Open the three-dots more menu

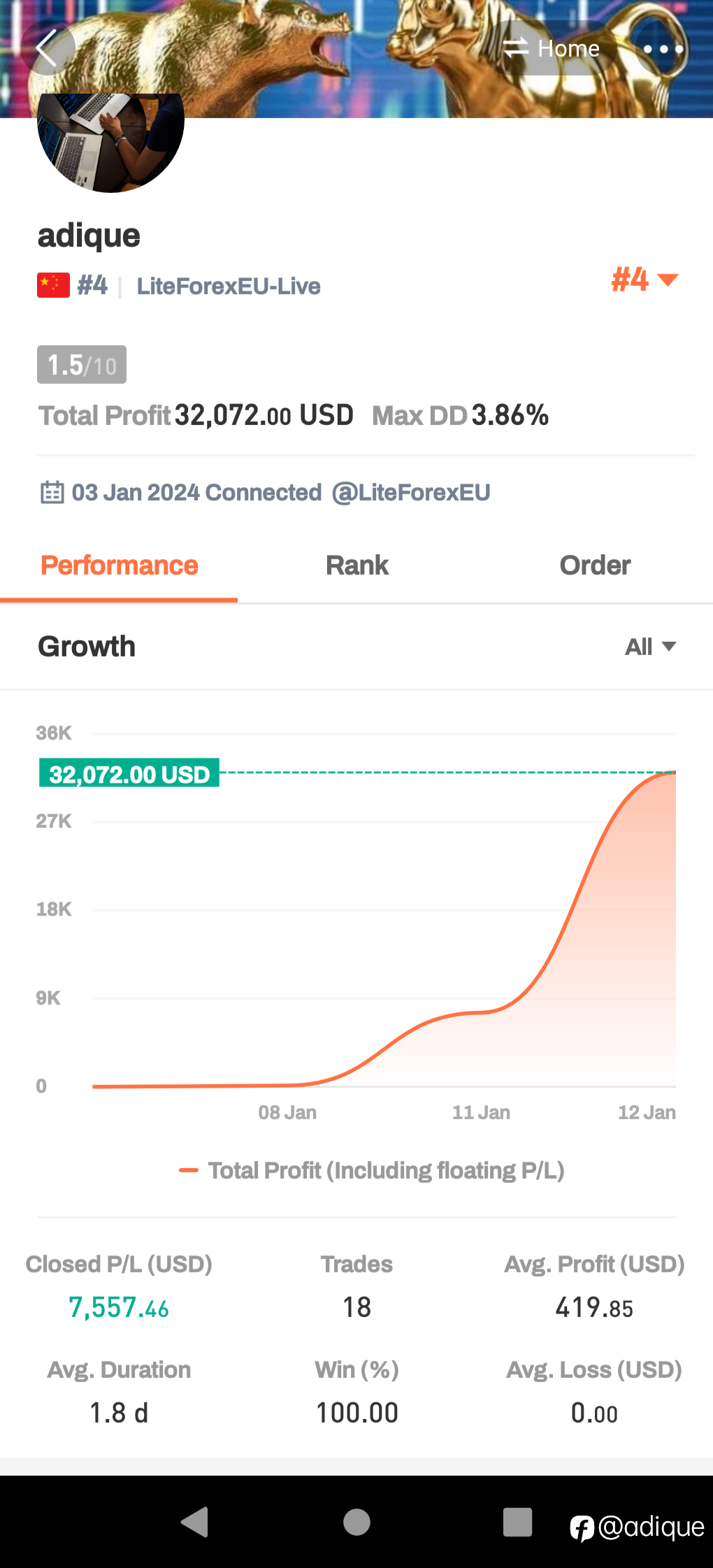coord(663,49)
